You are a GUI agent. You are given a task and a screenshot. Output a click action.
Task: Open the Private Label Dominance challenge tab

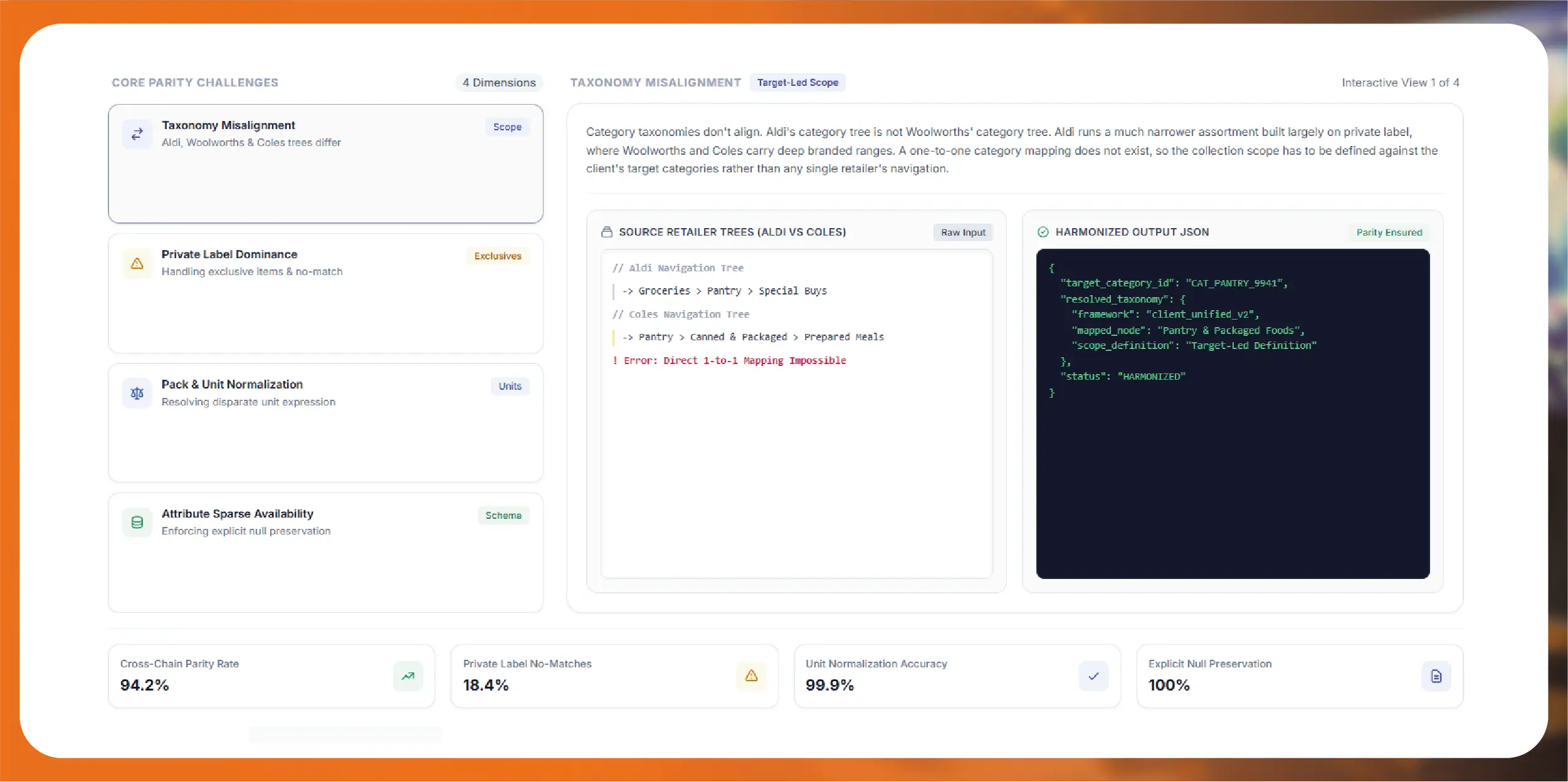[x=326, y=293]
